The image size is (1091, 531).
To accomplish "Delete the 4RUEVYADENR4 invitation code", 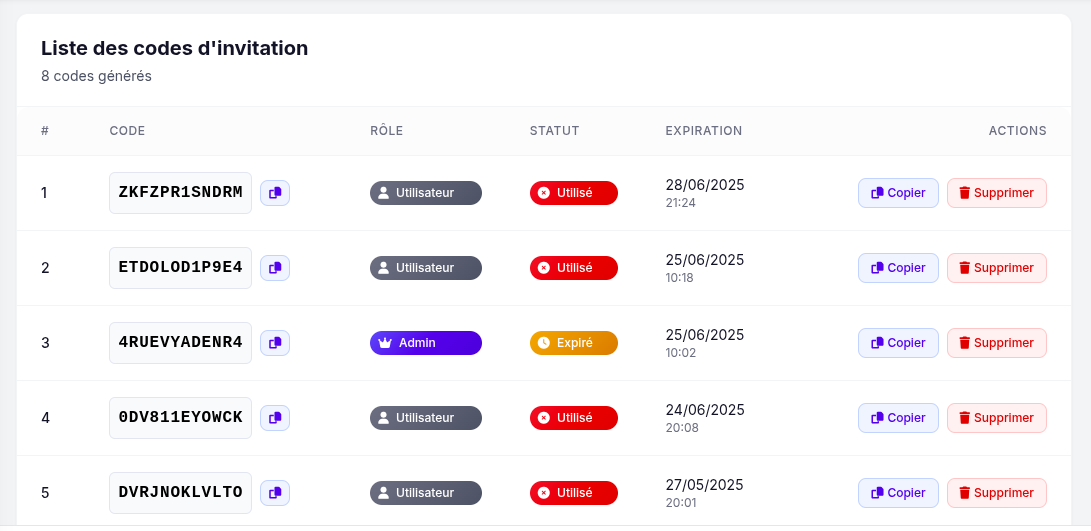I will tap(996, 343).
